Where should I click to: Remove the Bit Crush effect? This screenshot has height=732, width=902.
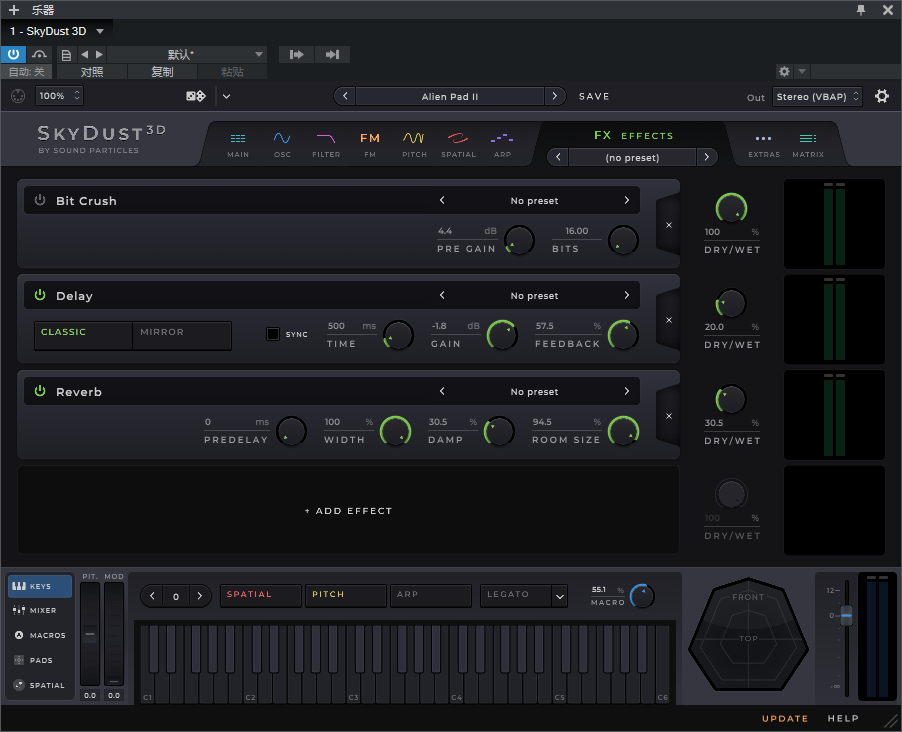click(668, 225)
